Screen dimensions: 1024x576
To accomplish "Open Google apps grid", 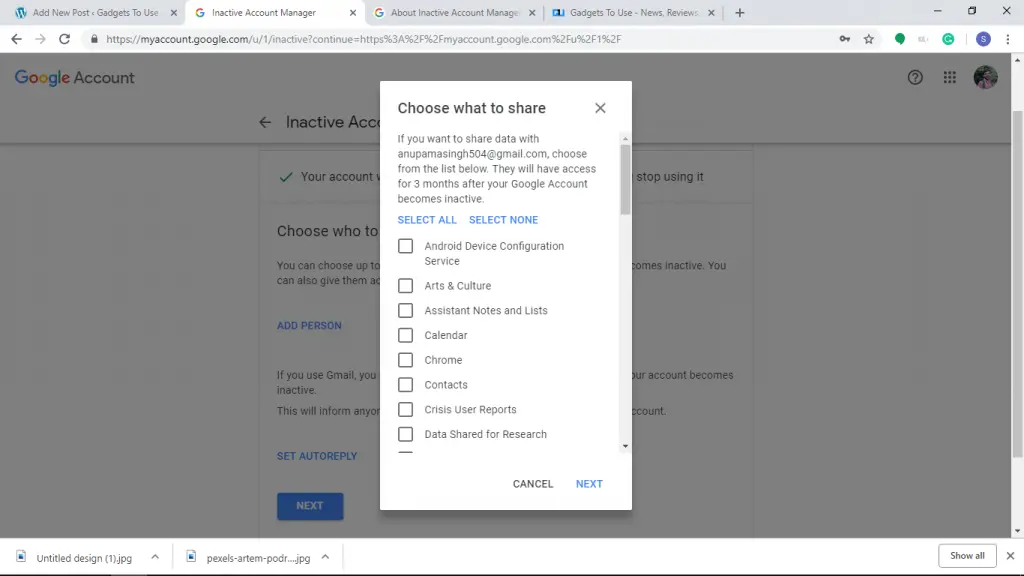I will click(950, 78).
